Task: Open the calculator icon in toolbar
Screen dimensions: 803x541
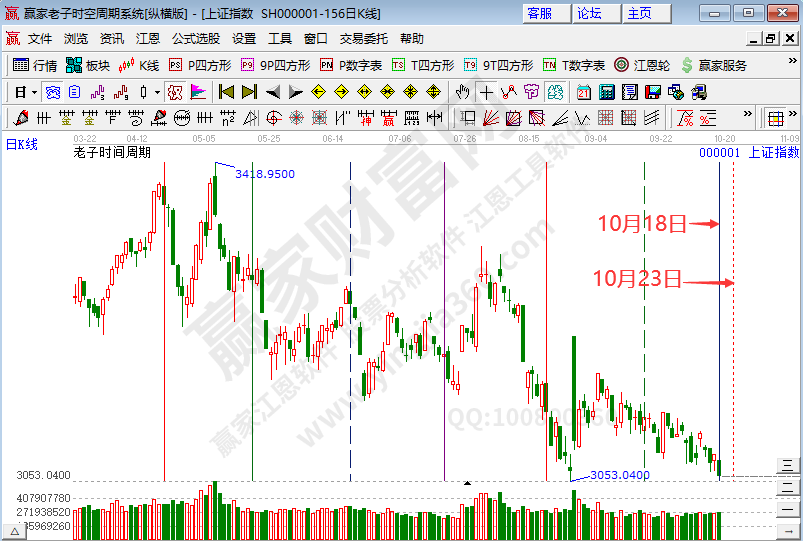Action: 607,92
